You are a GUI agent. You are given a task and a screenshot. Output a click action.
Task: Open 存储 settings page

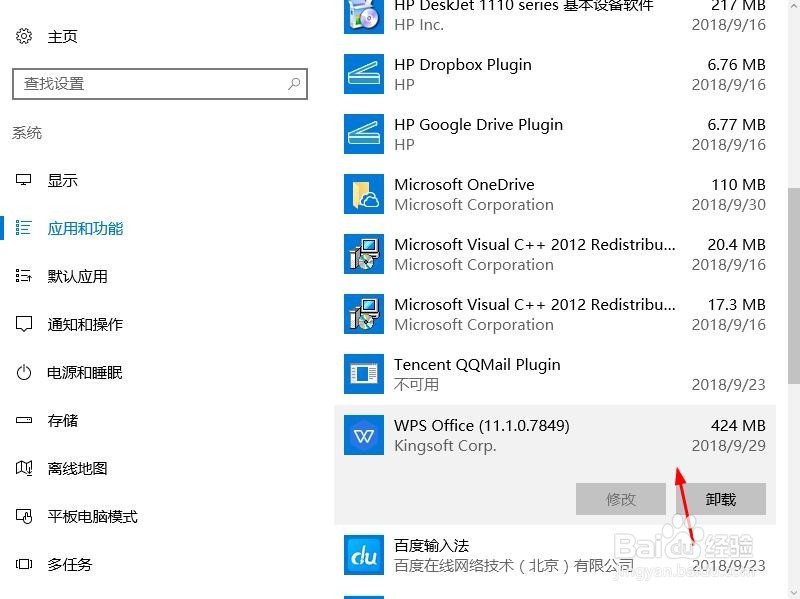click(62, 420)
